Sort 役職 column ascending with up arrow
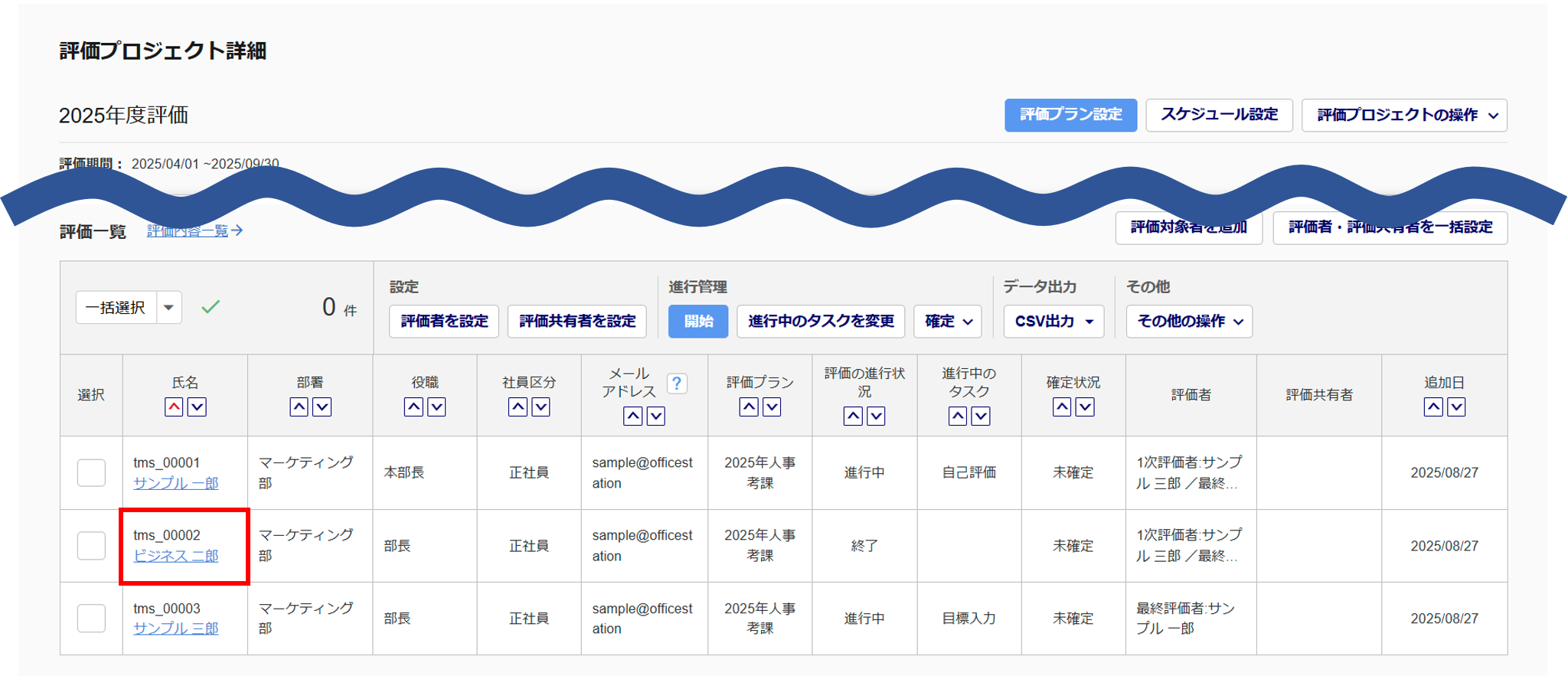Screen dimensions: 1568x676 [x=413, y=407]
